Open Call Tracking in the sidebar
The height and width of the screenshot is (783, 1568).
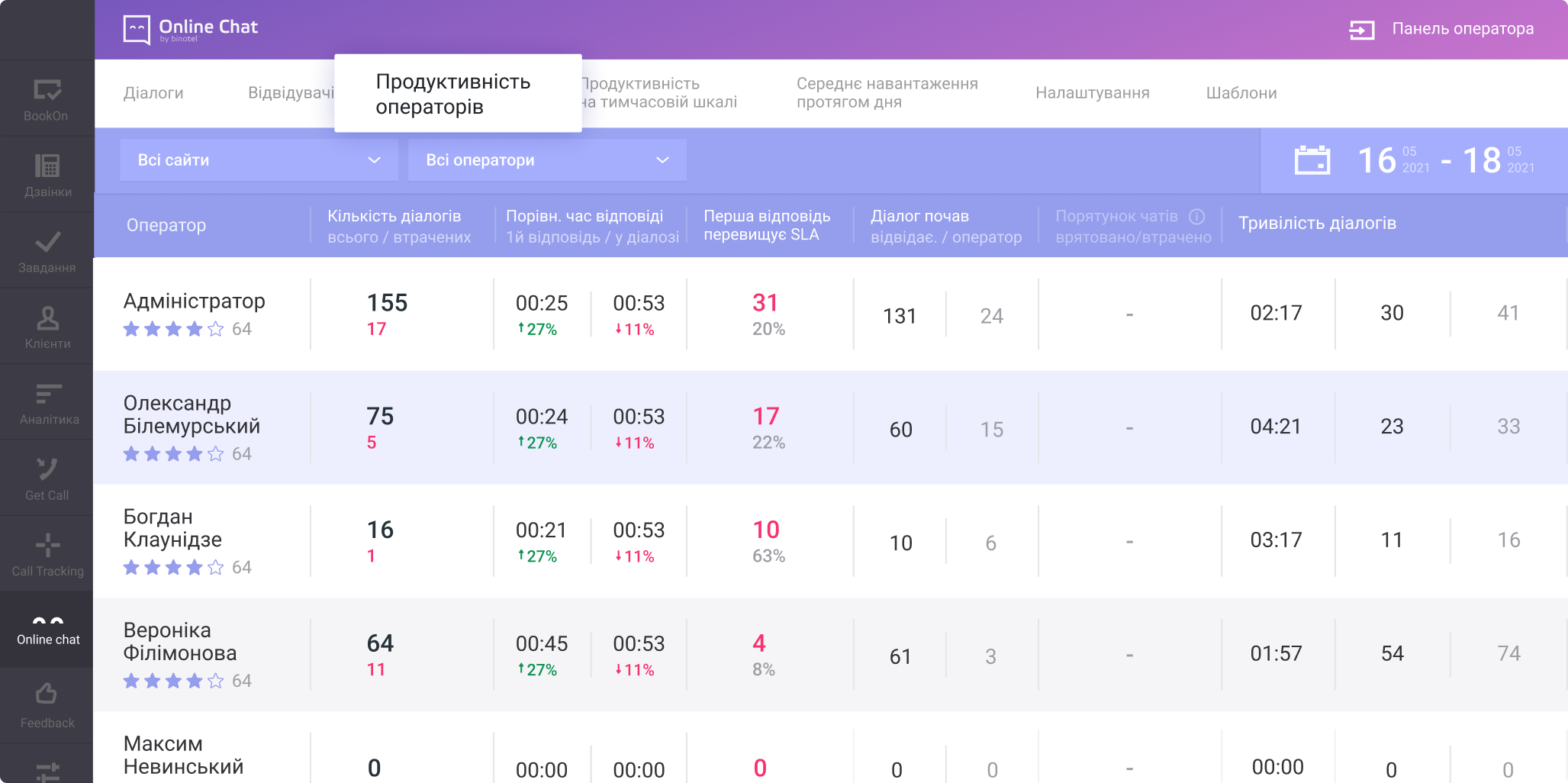tap(47, 554)
